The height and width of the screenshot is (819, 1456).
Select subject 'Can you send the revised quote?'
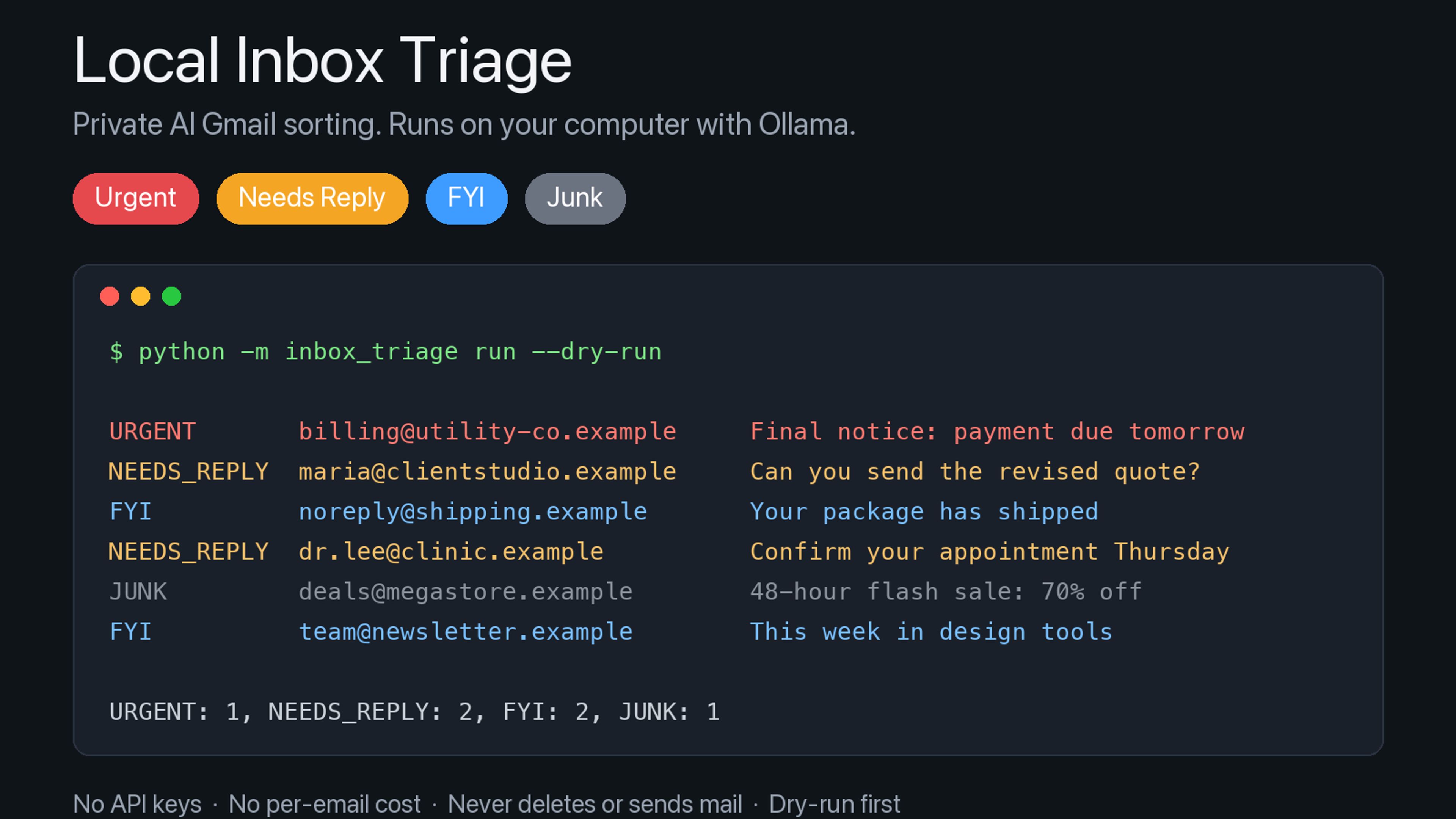(x=975, y=472)
